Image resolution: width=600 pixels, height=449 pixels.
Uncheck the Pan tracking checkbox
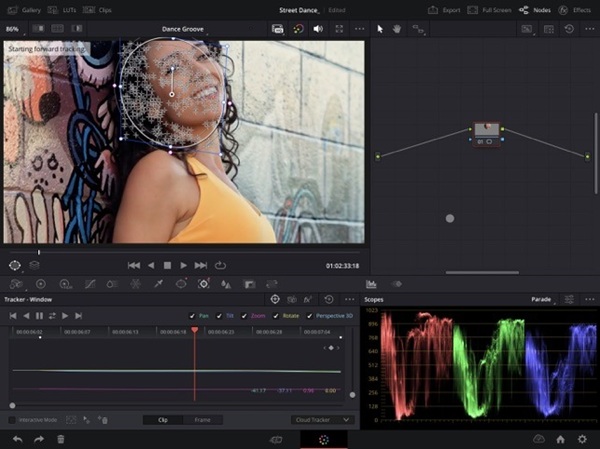[192, 315]
